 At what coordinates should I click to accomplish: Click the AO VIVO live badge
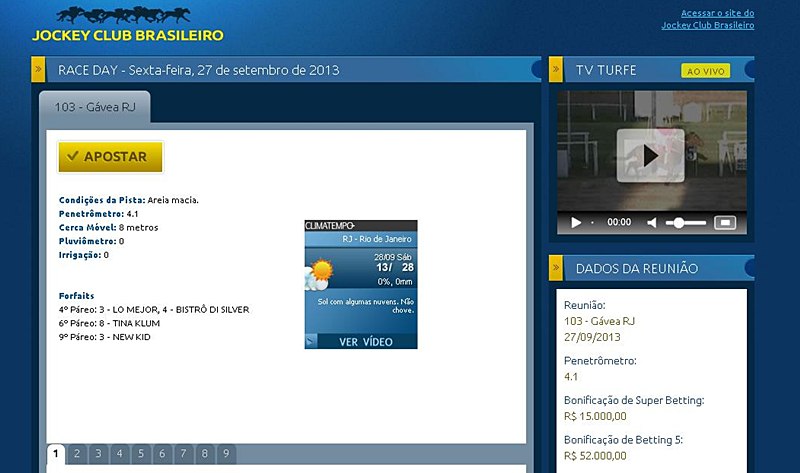tap(706, 71)
